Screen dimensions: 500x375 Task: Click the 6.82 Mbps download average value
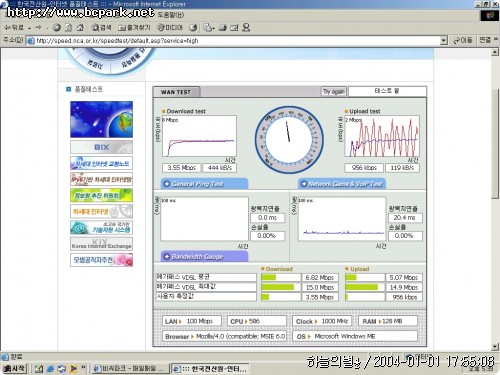coord(320,278)
